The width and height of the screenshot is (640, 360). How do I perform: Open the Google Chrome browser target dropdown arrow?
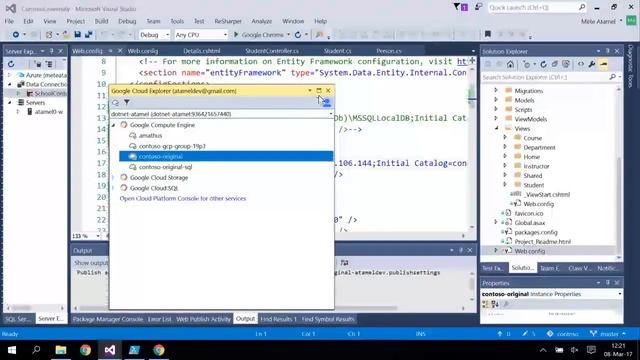tap(288, 35)
